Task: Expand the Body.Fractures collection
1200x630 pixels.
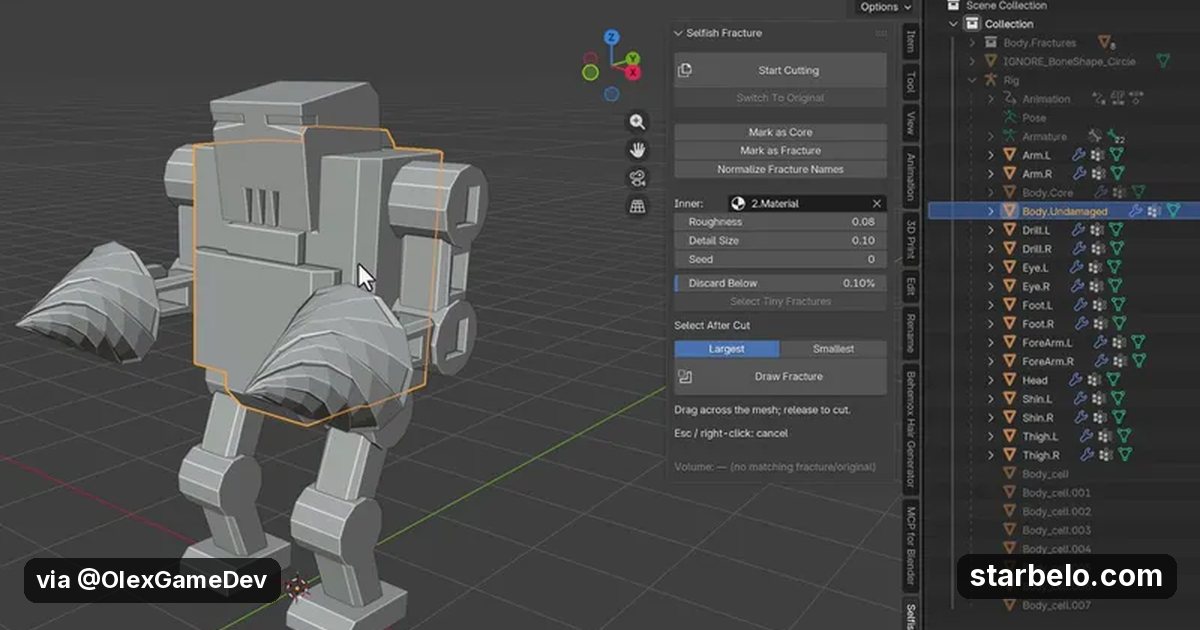Action: 972,43
